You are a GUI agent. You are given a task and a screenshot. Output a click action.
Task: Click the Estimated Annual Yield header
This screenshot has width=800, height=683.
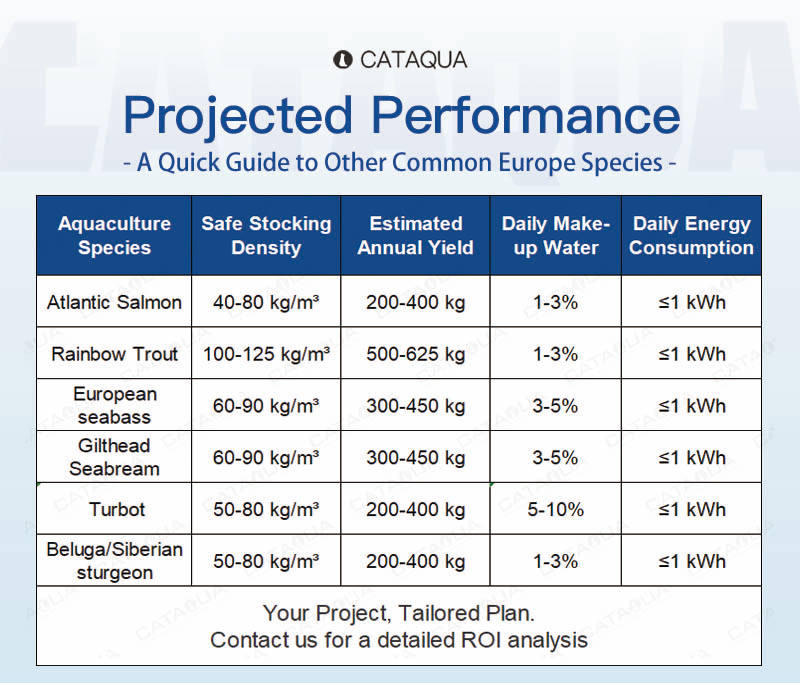415,235
